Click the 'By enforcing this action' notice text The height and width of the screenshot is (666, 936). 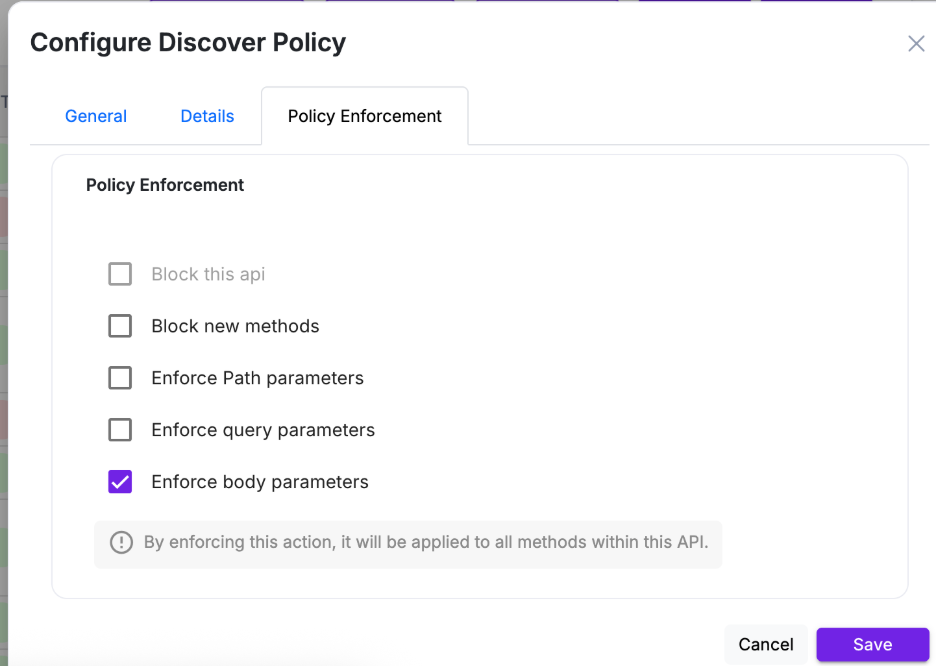(x=426, y=543)
